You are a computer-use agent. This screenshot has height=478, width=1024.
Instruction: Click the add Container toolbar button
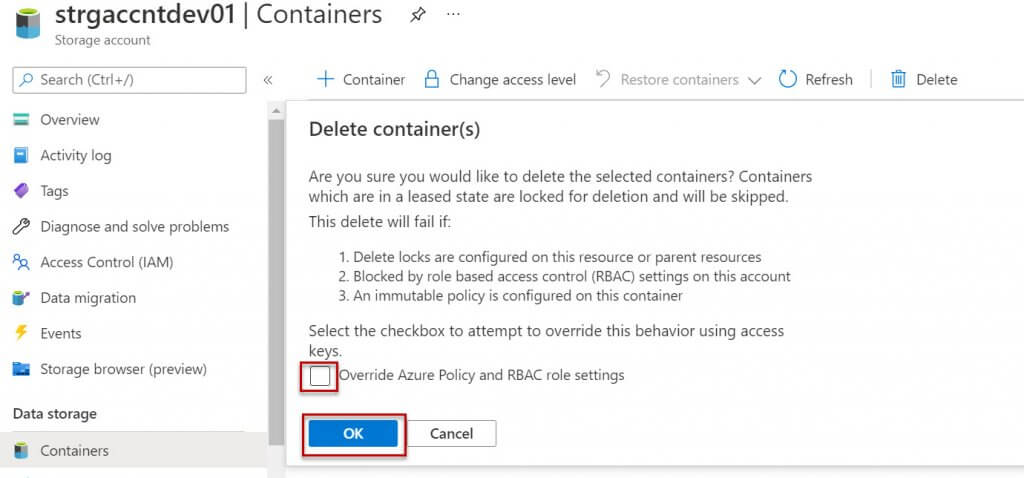point(361,80)
